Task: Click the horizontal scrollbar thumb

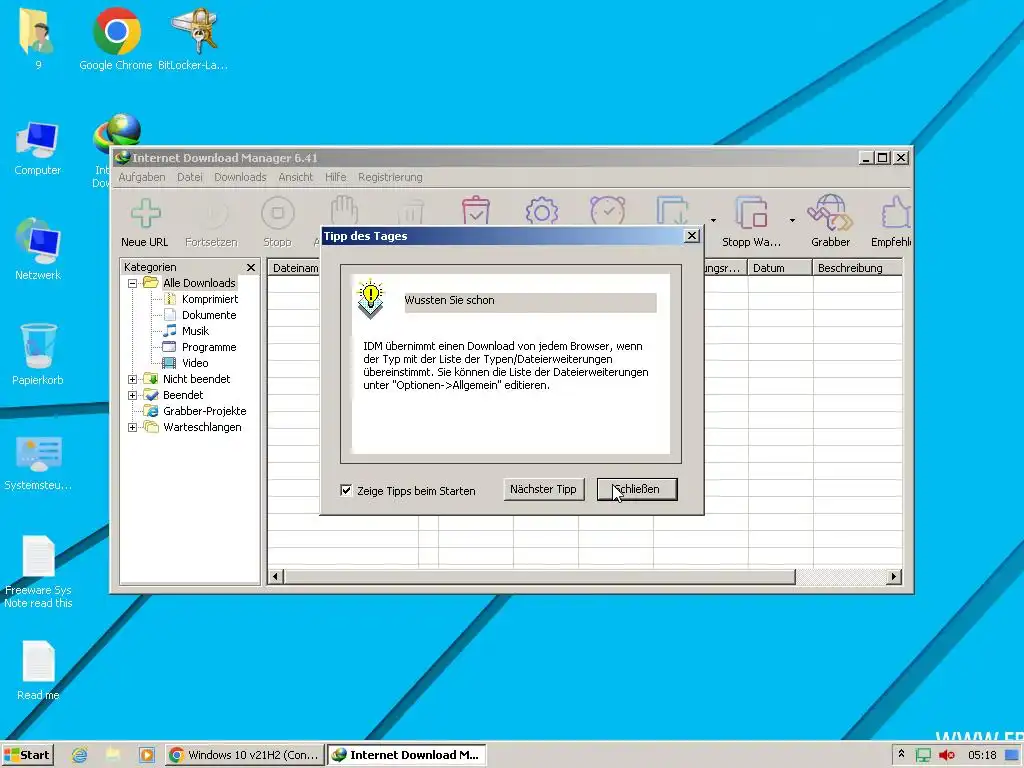Action: point(539,577)
